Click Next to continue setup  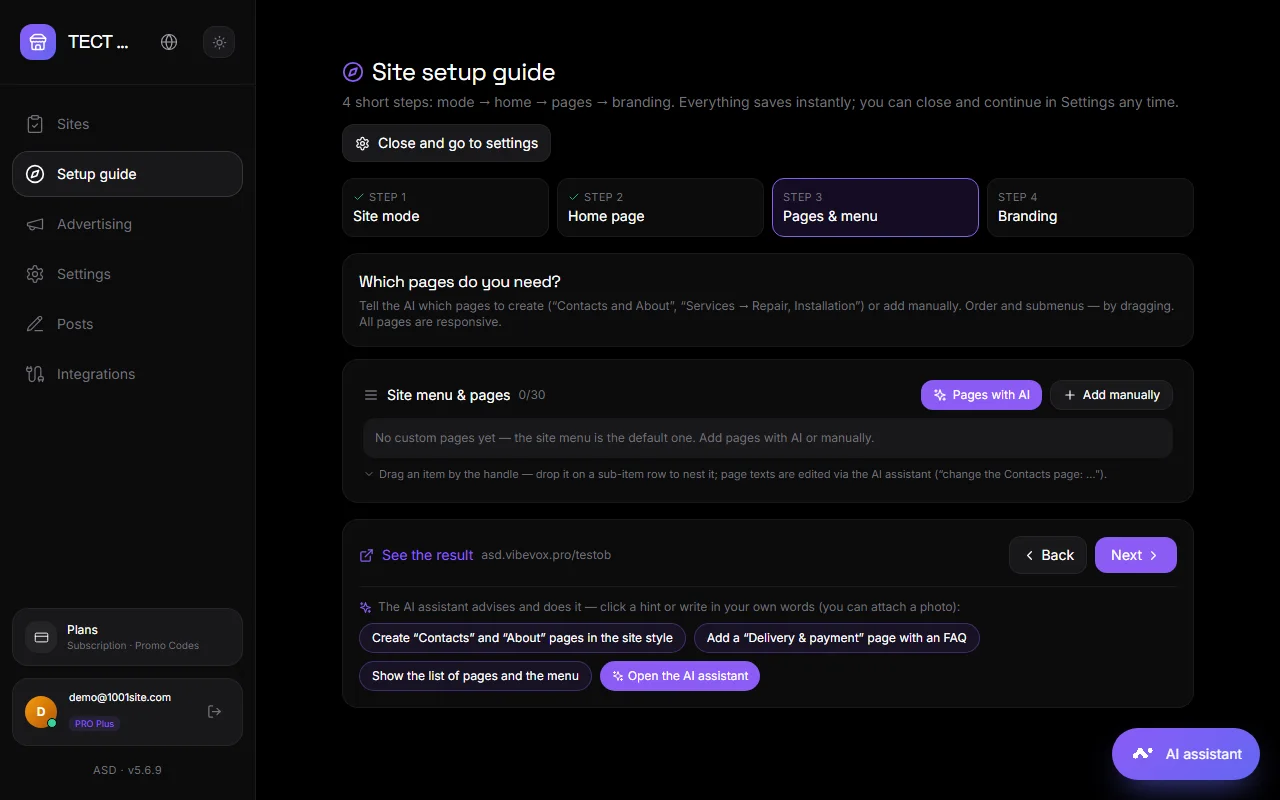[1136, 555]
